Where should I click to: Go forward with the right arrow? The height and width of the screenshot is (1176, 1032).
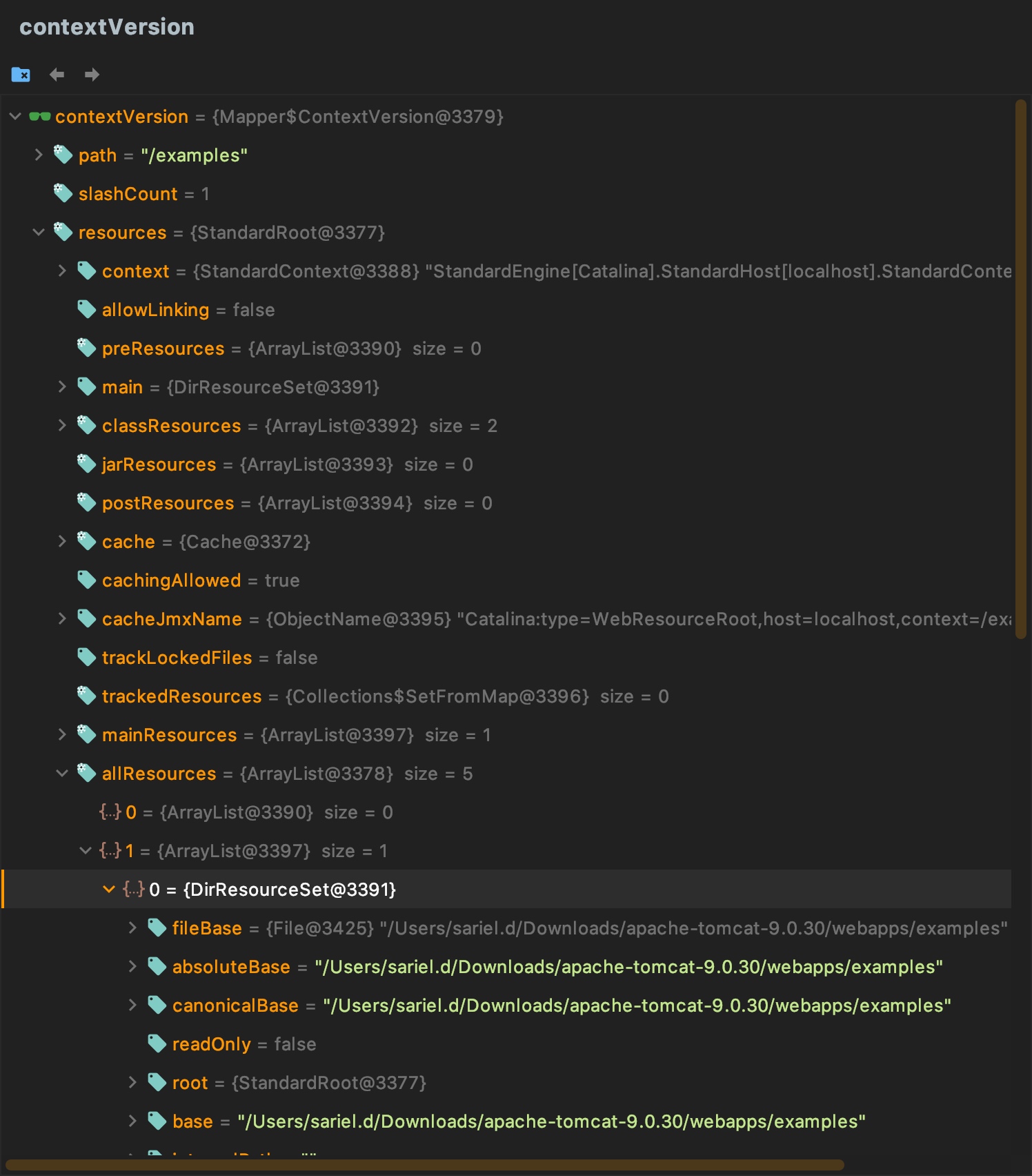coord(92,74)
